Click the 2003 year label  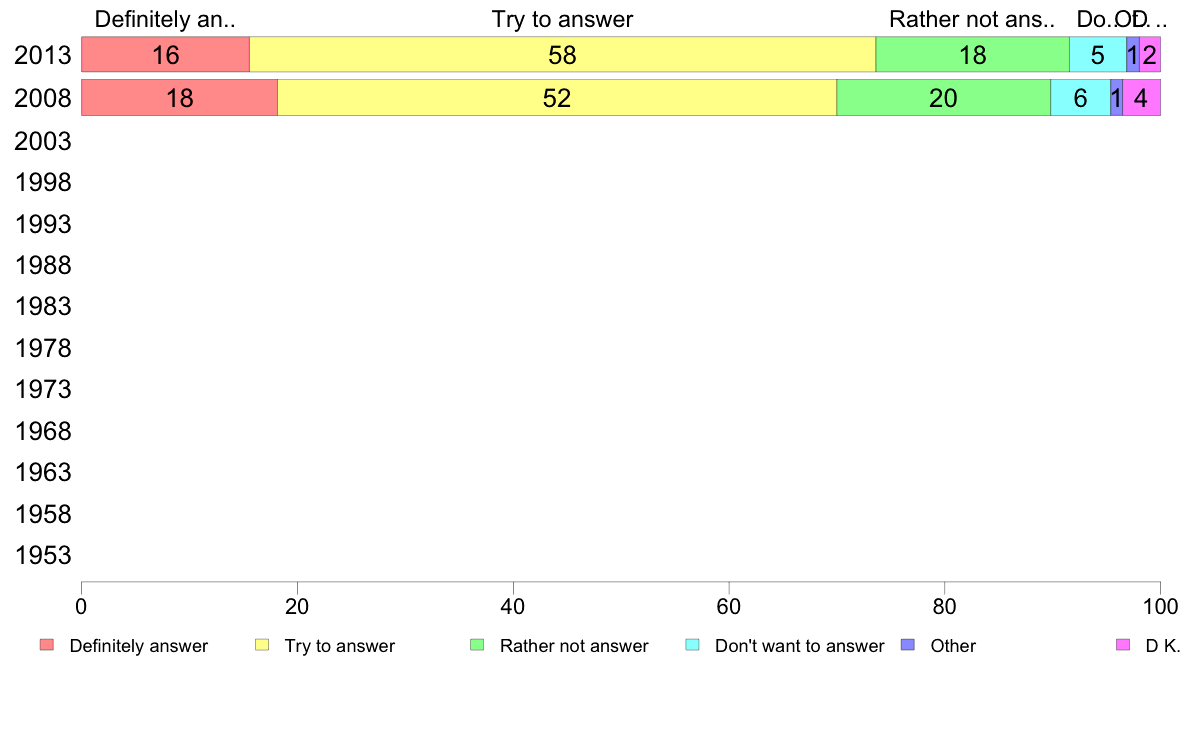point(42,141)
